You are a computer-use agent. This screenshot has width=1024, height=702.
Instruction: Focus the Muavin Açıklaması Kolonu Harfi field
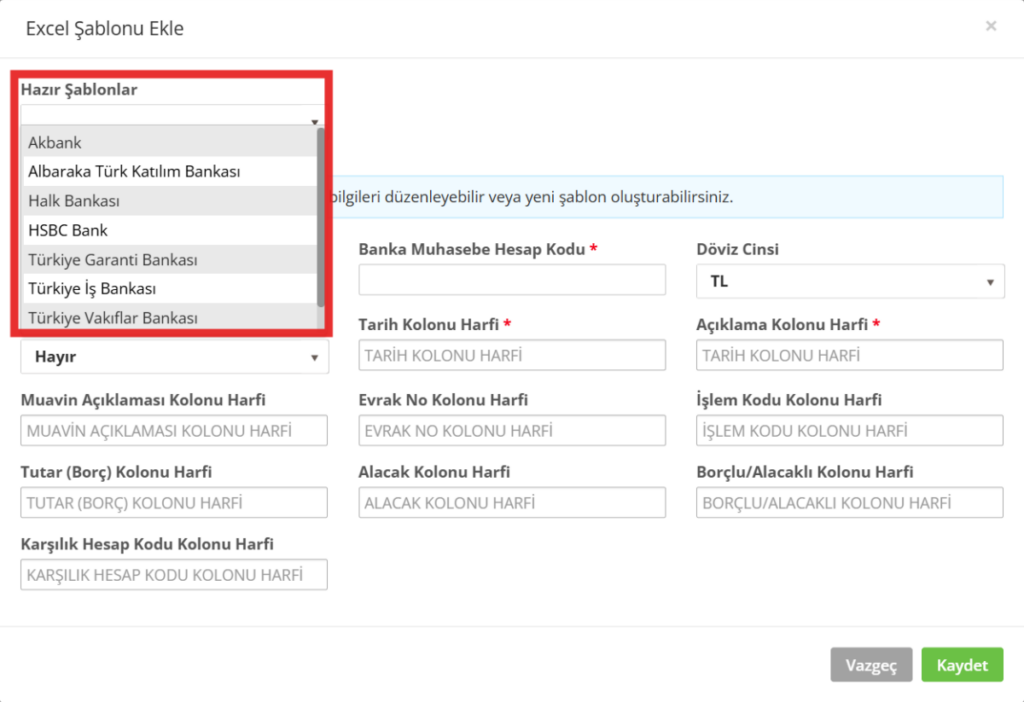pos(174,430)
